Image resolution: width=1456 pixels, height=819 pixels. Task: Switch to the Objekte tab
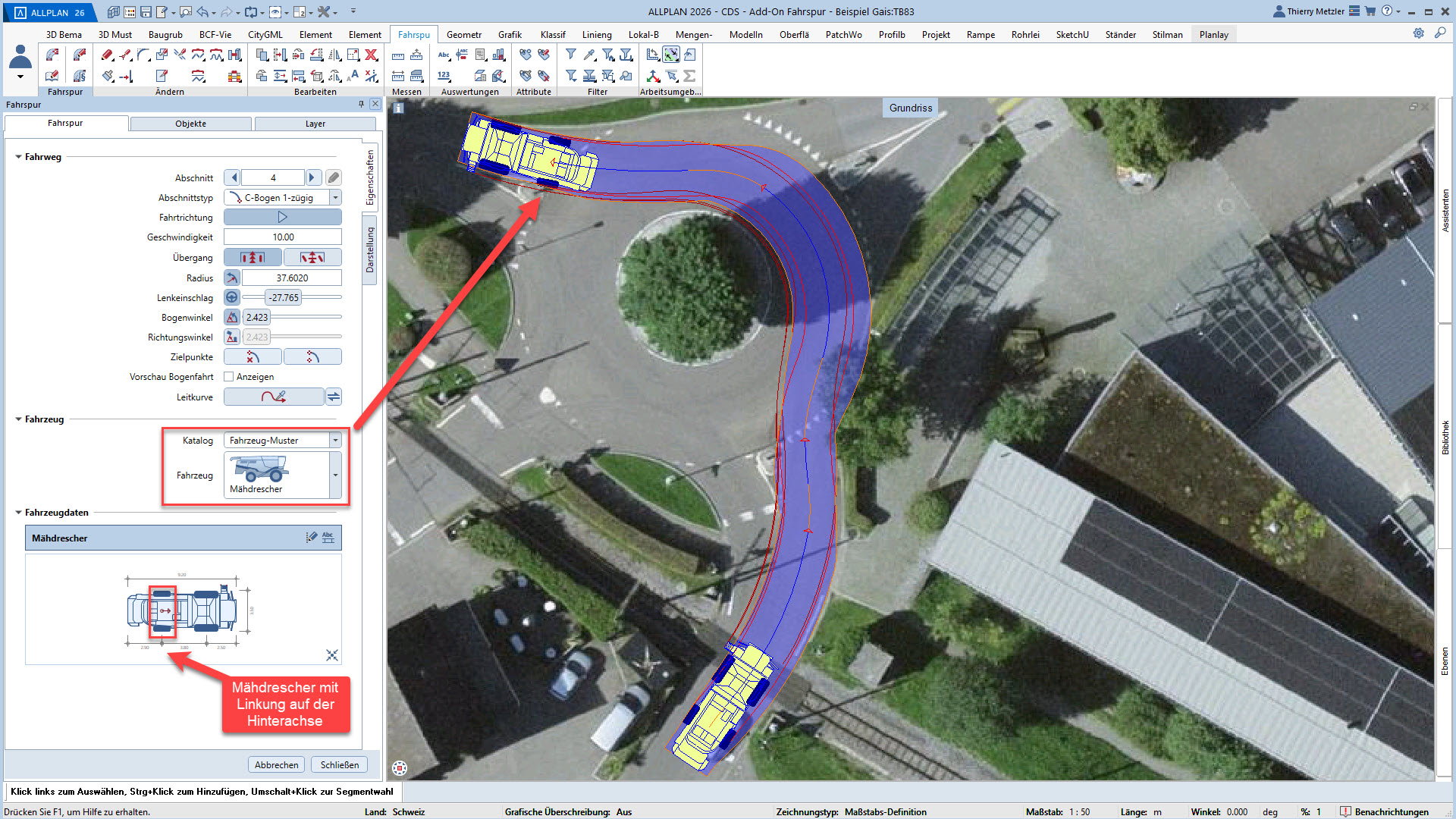190,124
